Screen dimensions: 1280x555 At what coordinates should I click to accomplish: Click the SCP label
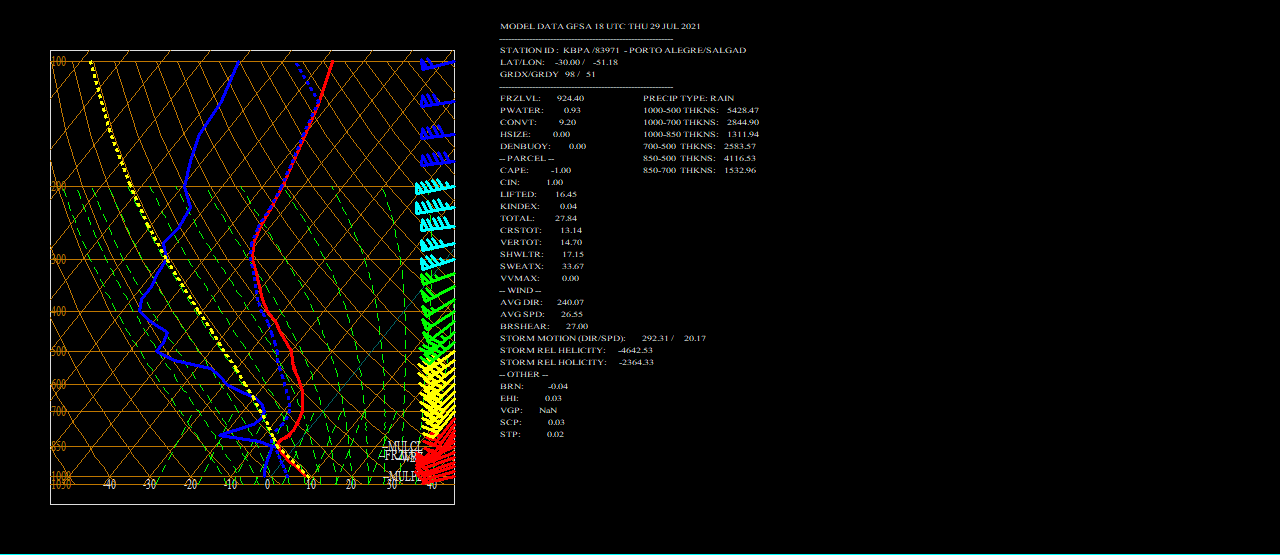click(509, 422)
